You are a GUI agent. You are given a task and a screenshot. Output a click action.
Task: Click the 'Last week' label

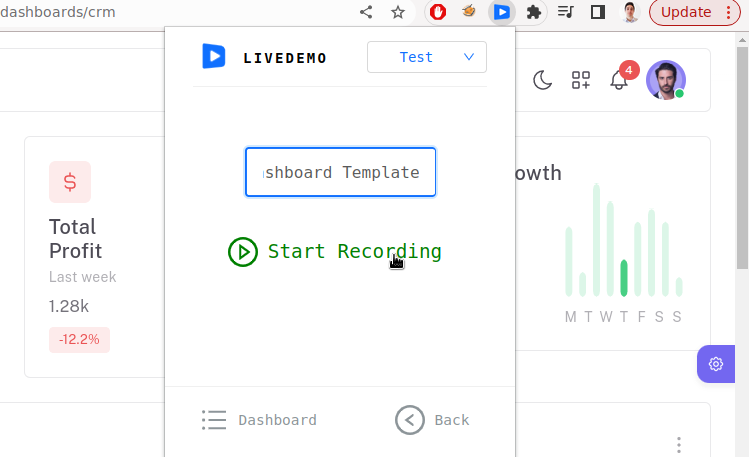tap(82, 277)
